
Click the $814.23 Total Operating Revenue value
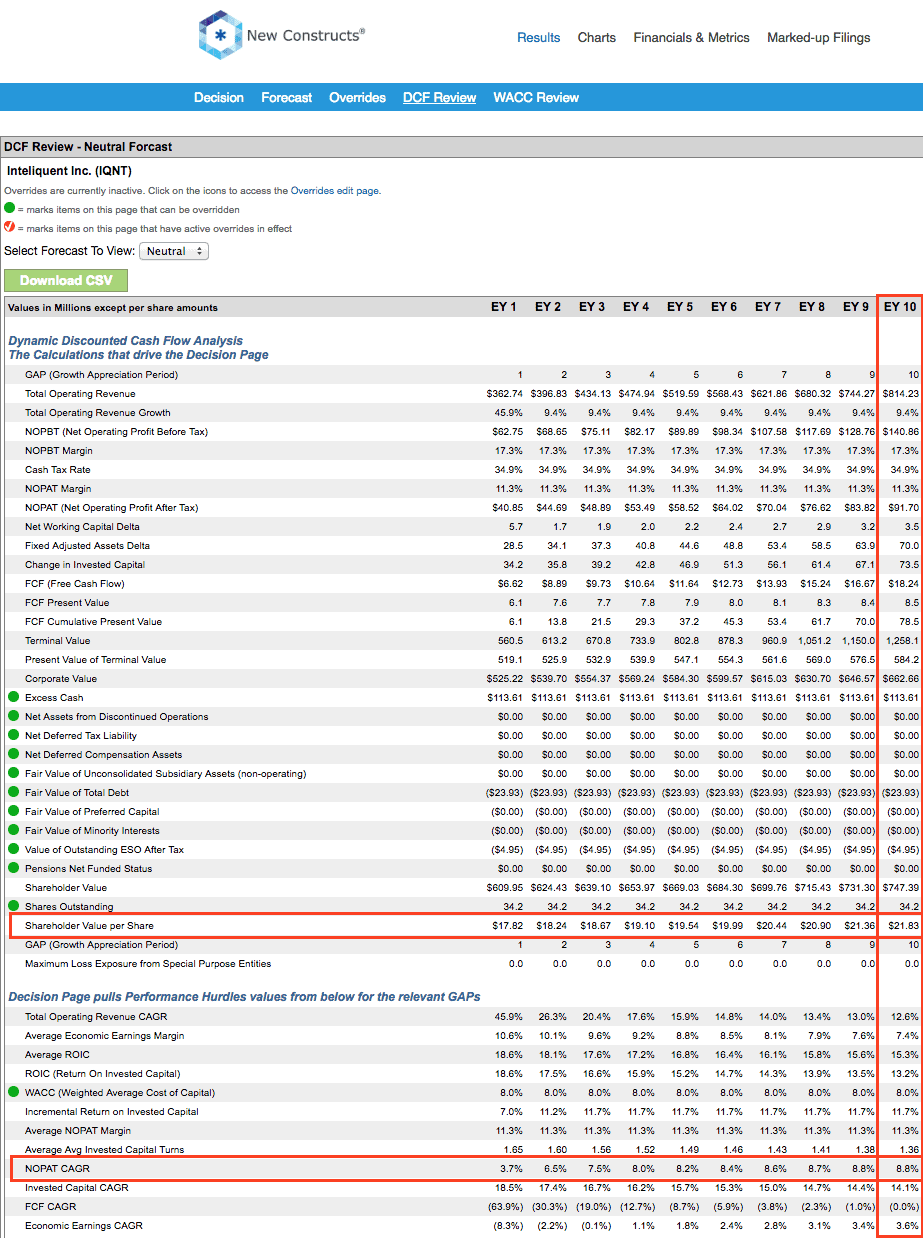902,393
